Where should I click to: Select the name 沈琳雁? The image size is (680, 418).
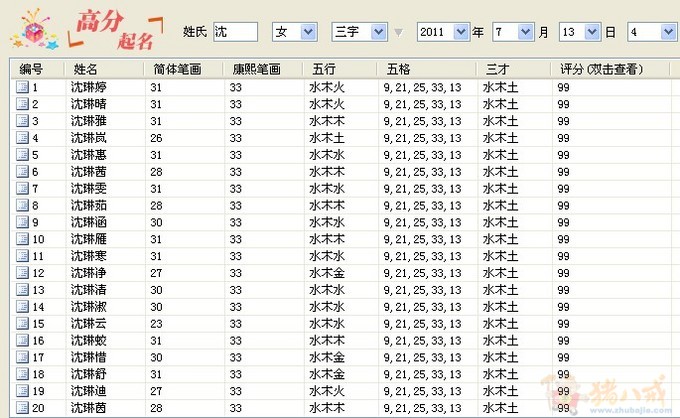point(88,239)
